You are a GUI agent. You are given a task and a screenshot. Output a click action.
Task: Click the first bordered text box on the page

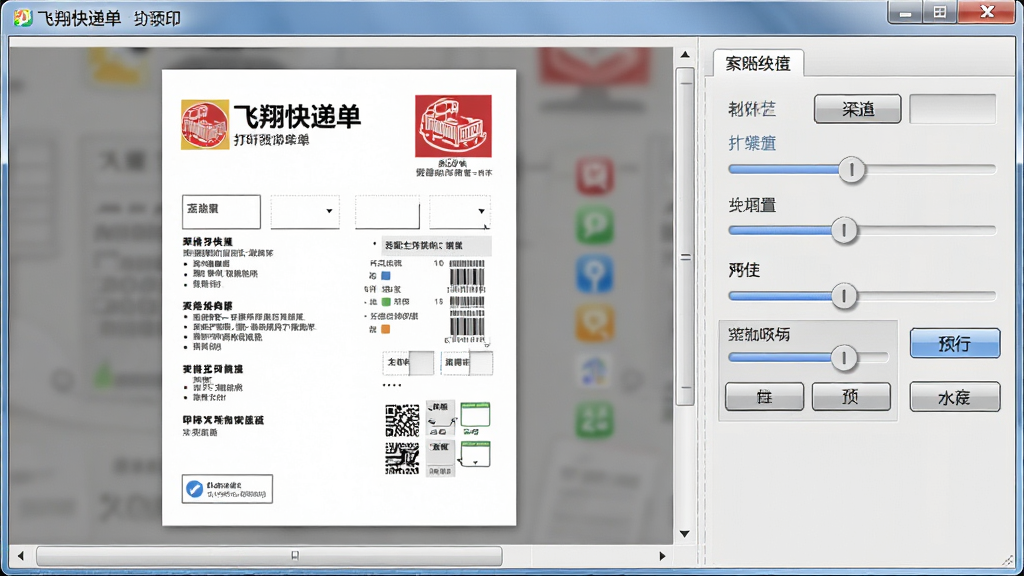(221, 212)
